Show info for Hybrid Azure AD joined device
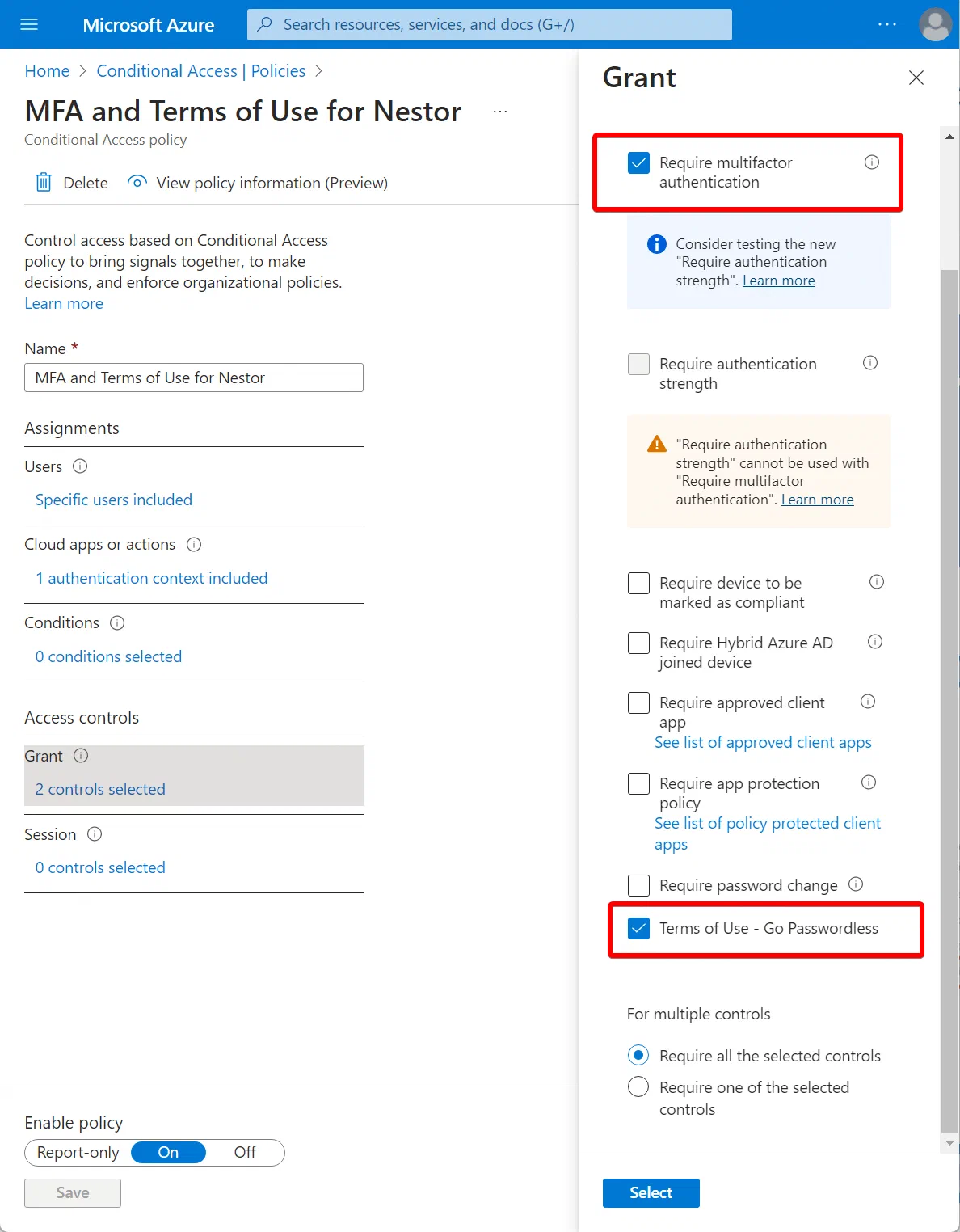 (875, 642)
